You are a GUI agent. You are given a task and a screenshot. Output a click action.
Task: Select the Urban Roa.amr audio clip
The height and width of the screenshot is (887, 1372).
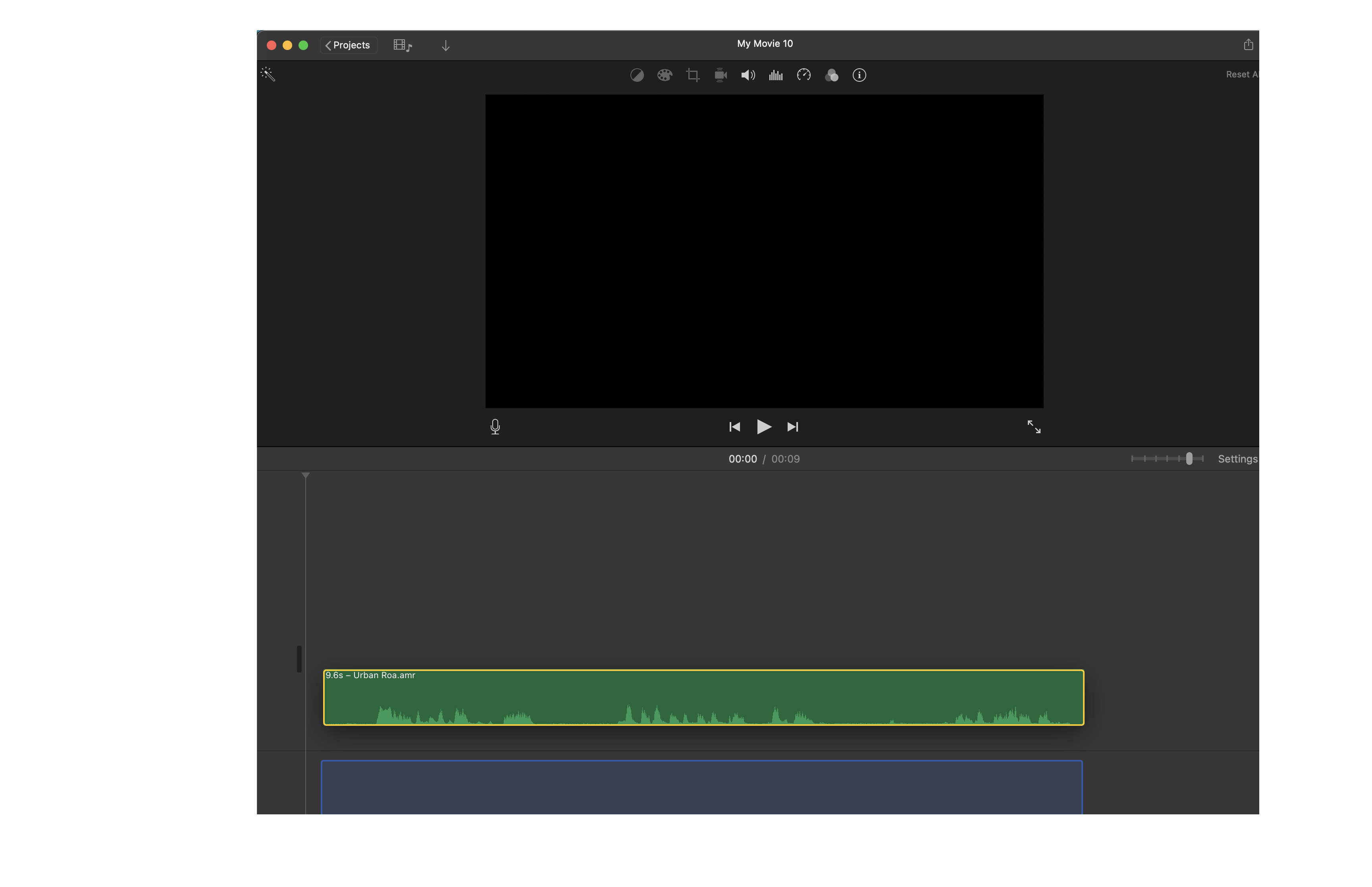pos(703,698)
